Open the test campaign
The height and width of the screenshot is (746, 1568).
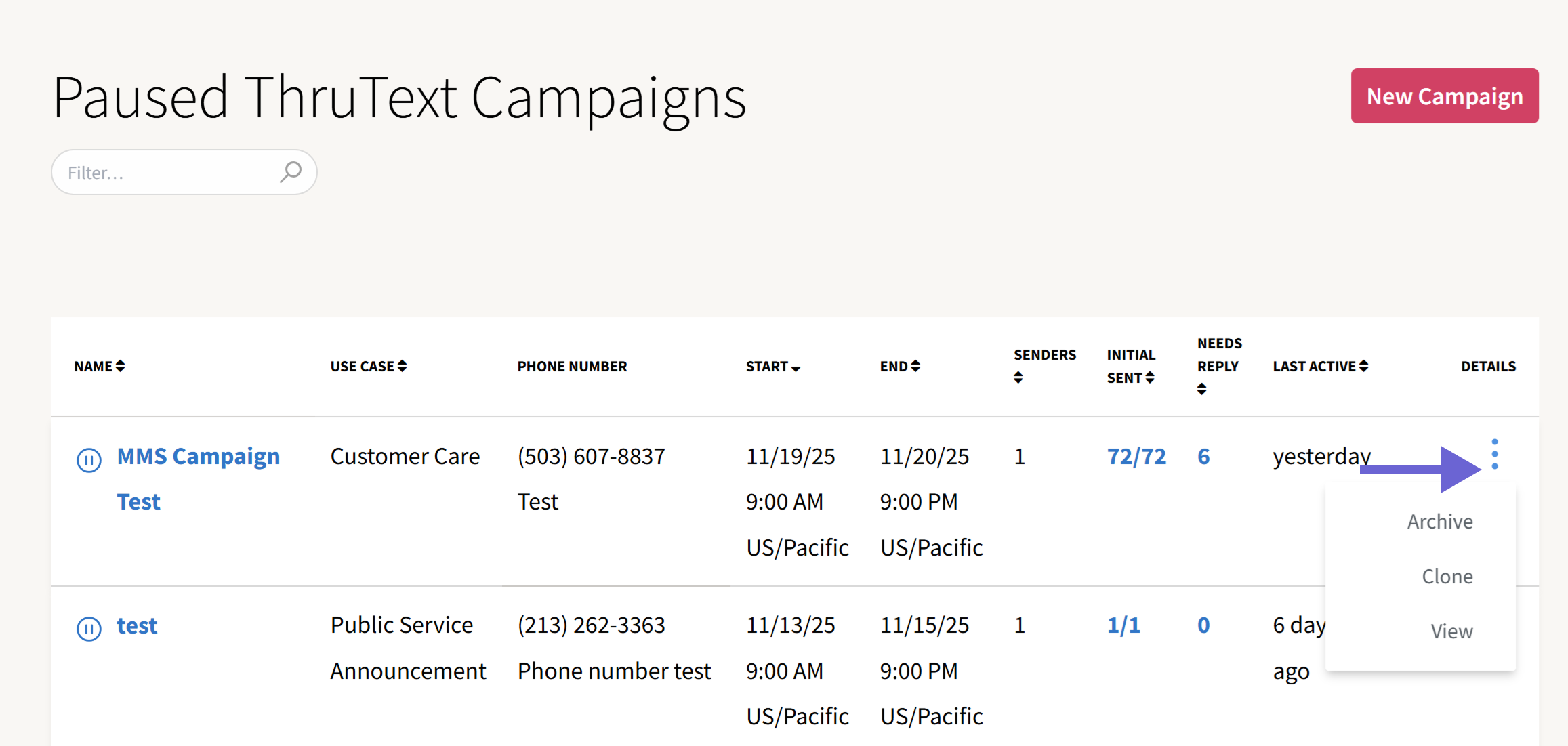pyautogui.click(x=136, y=625)
